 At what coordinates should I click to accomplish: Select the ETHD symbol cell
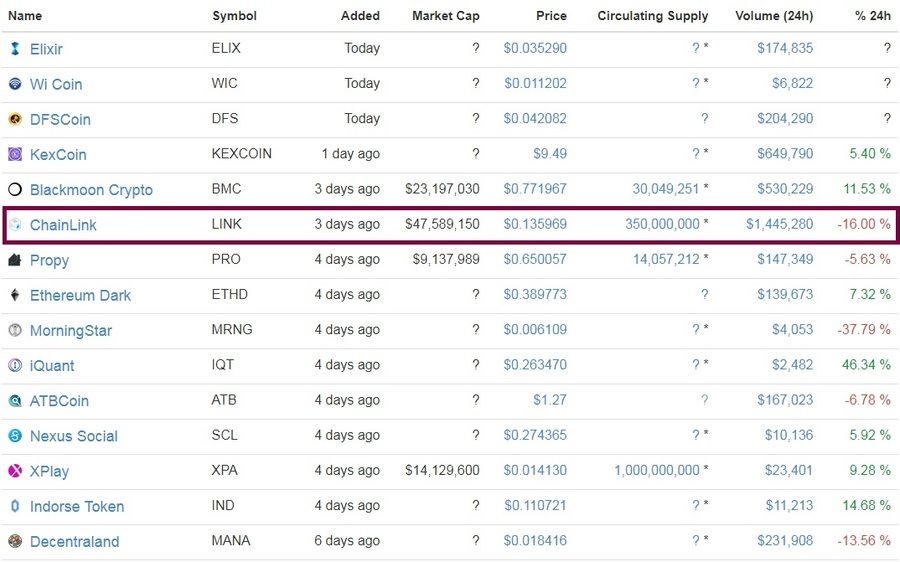coord(230,294)
